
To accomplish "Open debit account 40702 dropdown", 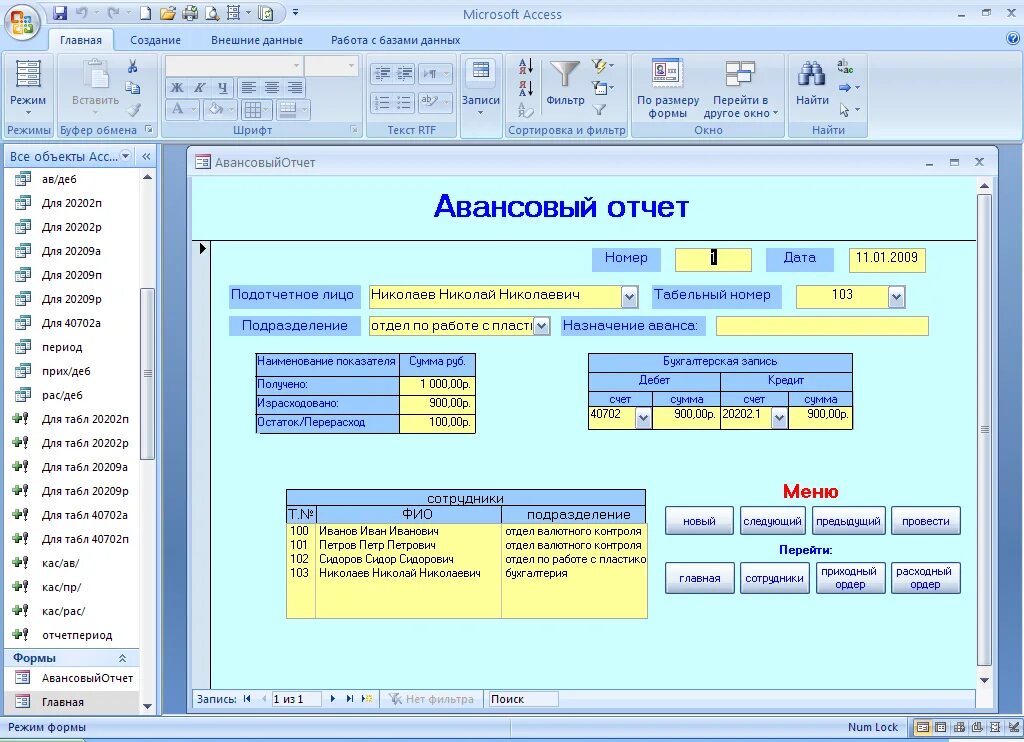I will pyautogui.click(x=643, y=418).
